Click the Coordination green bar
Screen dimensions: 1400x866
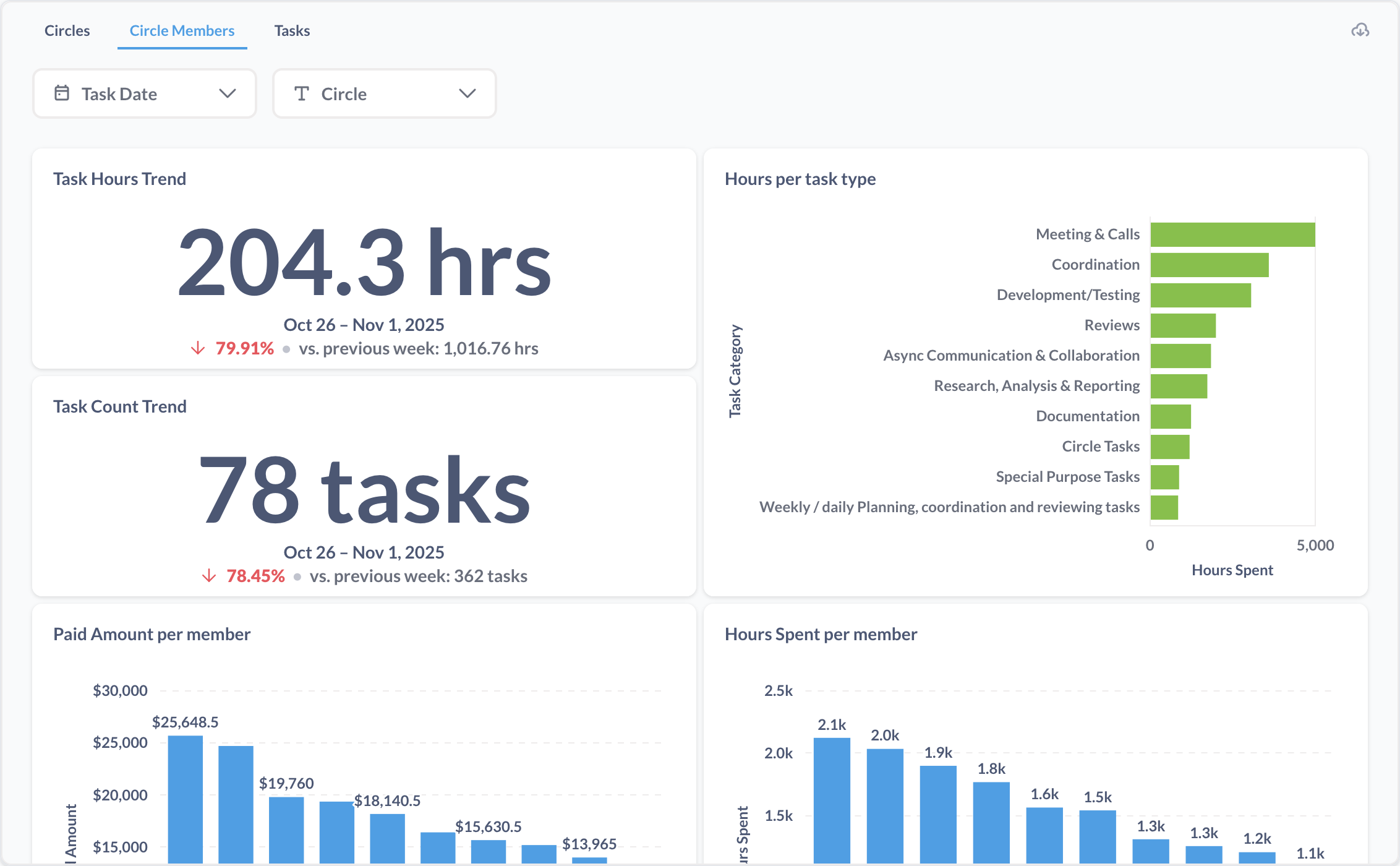click(1210, 265)
